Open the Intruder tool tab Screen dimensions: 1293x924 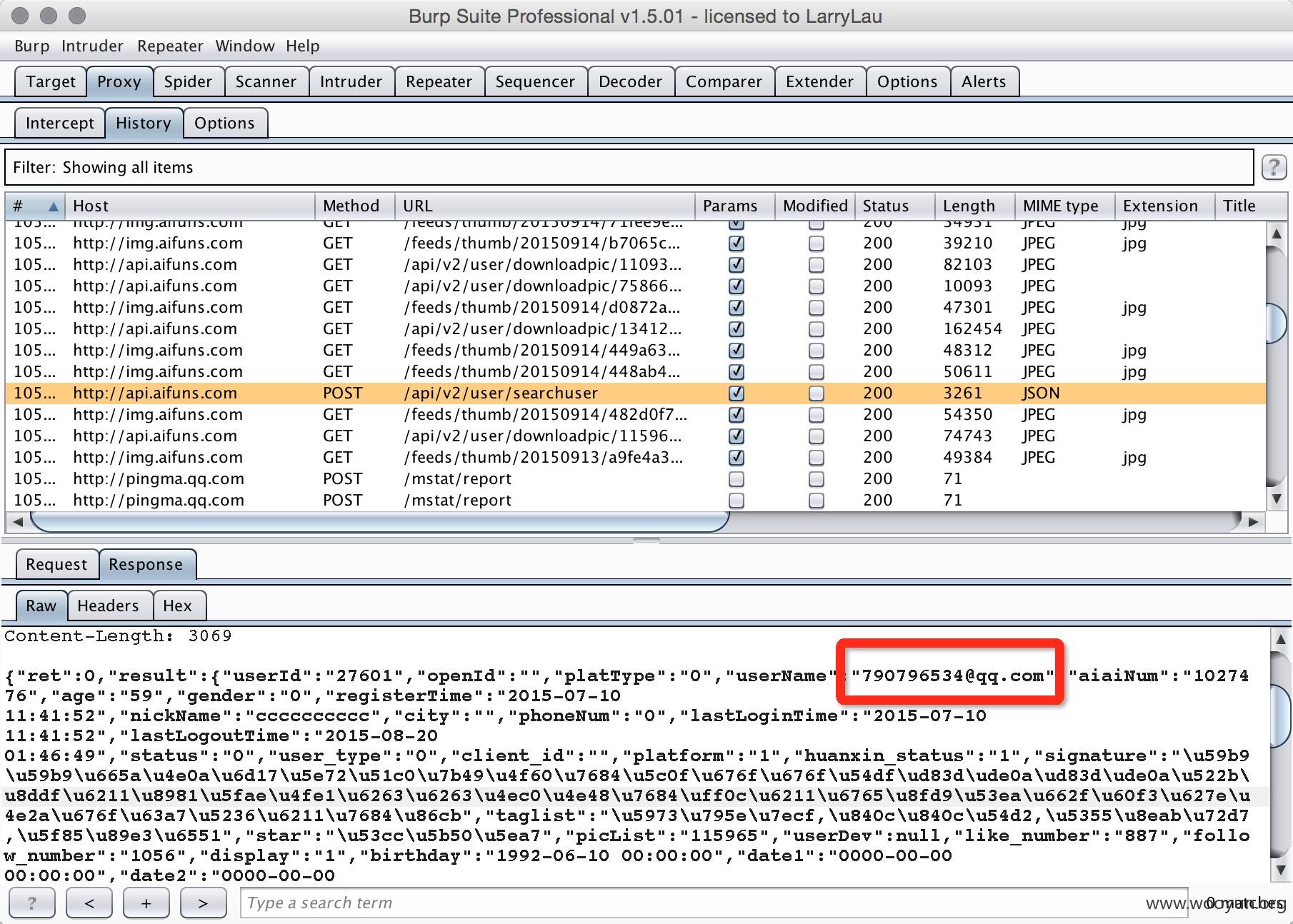pos(351,81)
